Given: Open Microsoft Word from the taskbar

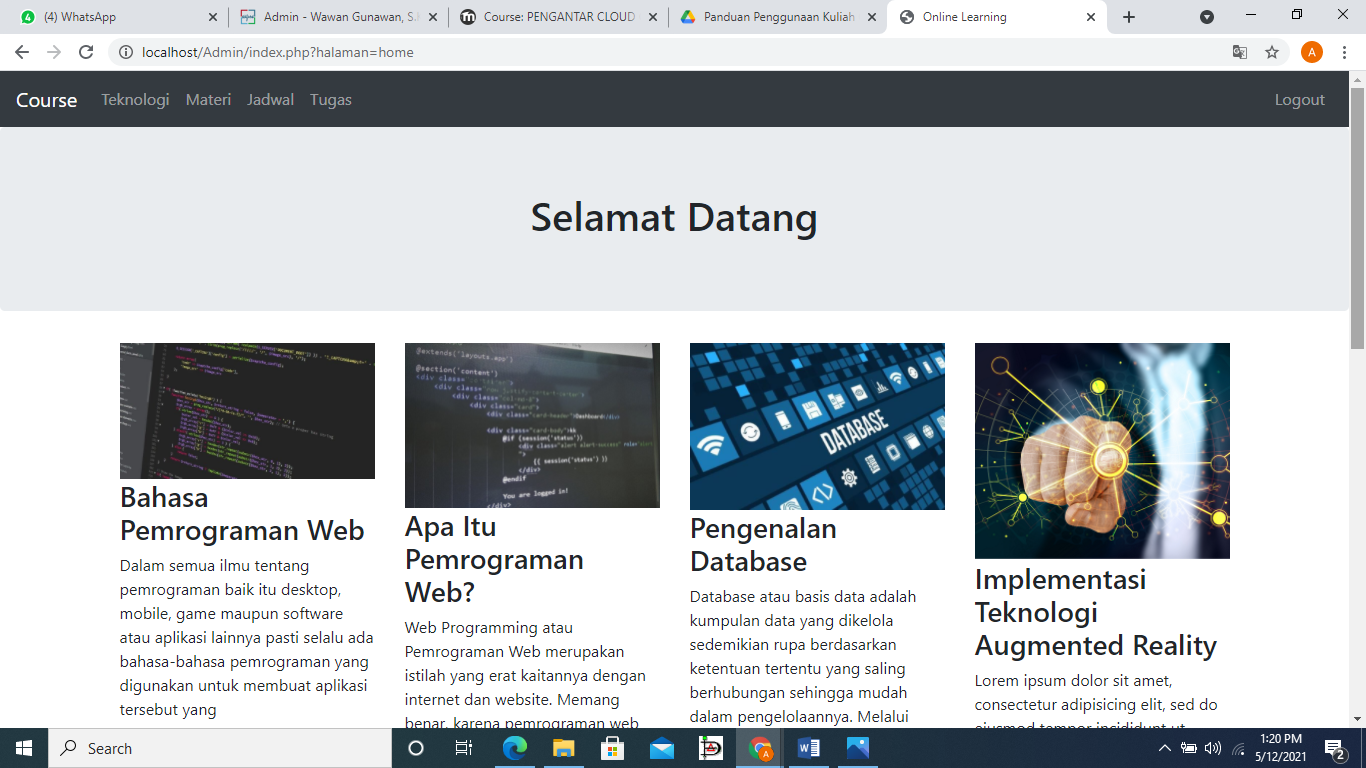Looking at the screenshot, I should coord(809,748).
